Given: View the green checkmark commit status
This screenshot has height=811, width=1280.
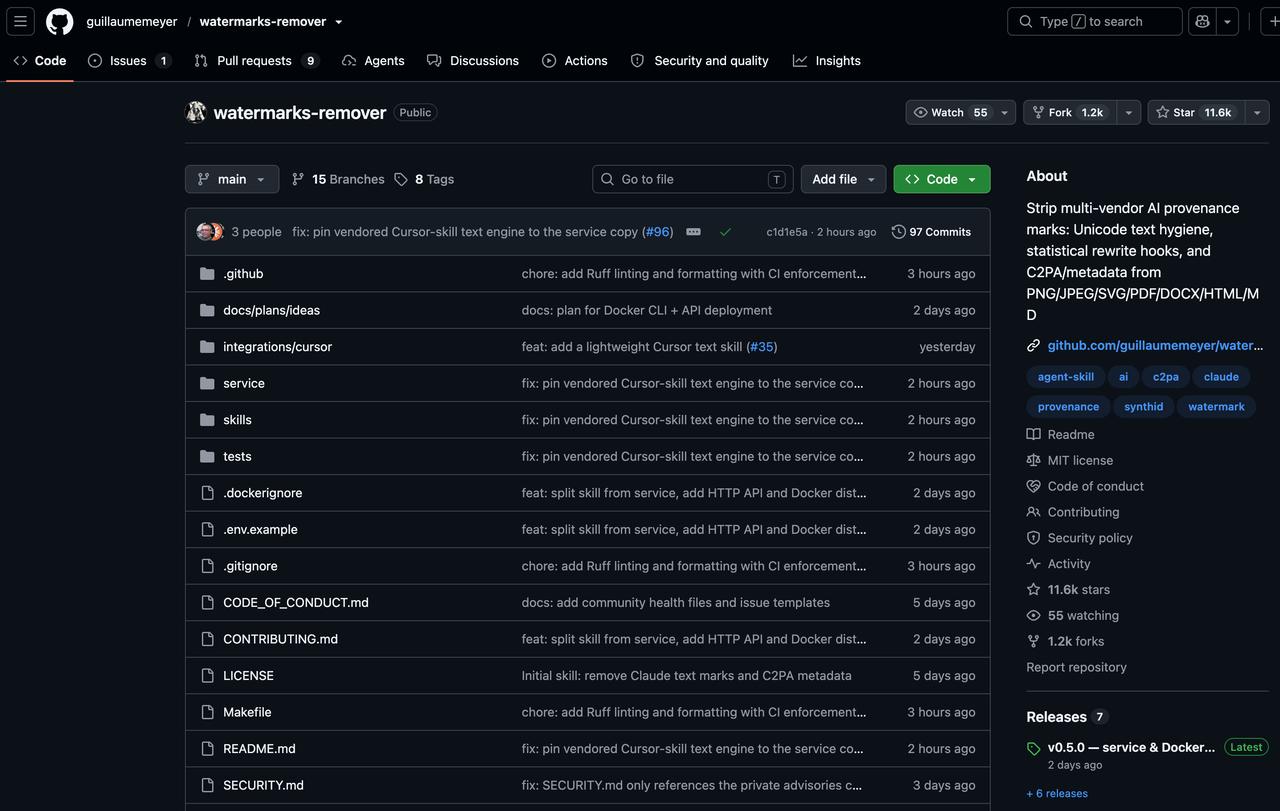Looking at the screenshot, I should 725,232.
